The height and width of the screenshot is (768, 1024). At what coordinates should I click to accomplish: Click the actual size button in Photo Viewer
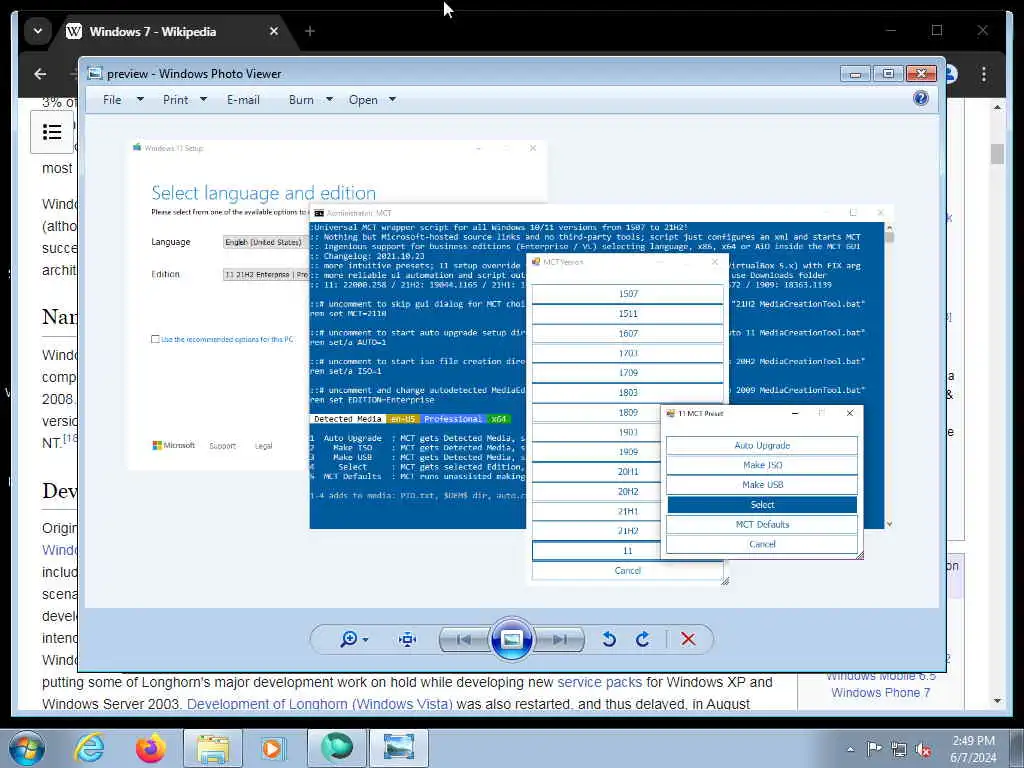coord(408,639)
